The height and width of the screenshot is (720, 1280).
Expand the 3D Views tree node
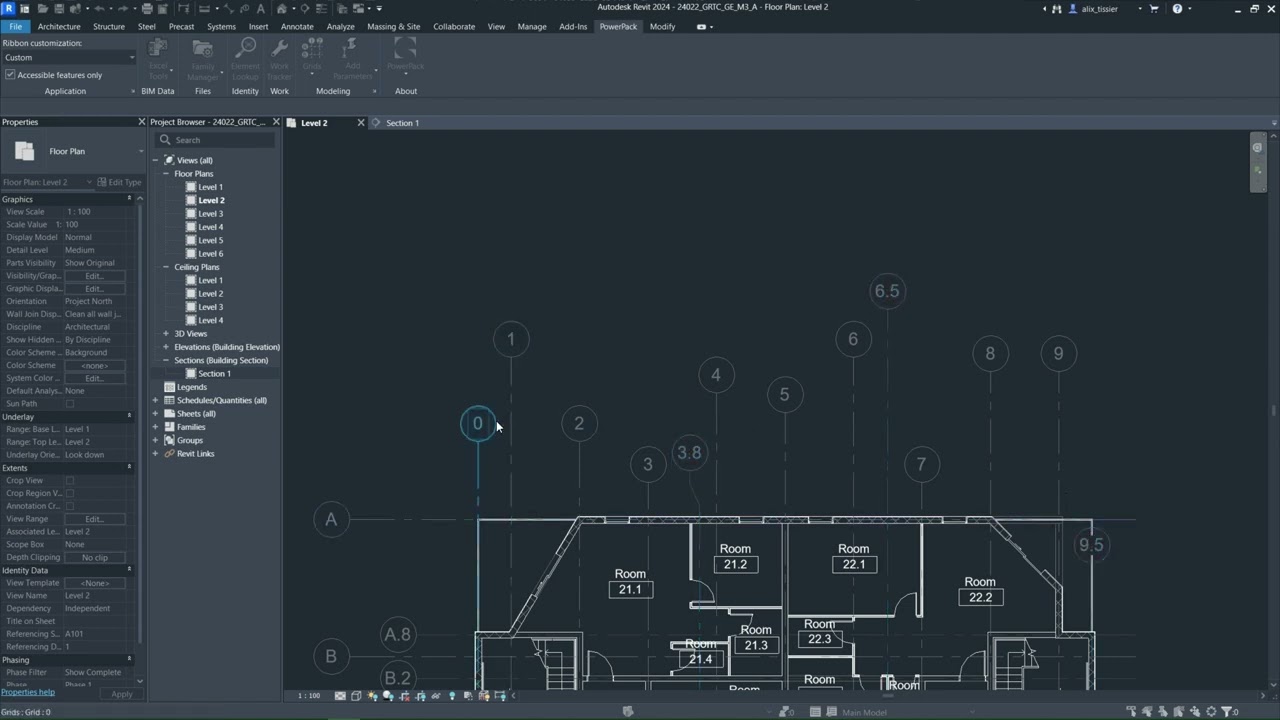166,334
